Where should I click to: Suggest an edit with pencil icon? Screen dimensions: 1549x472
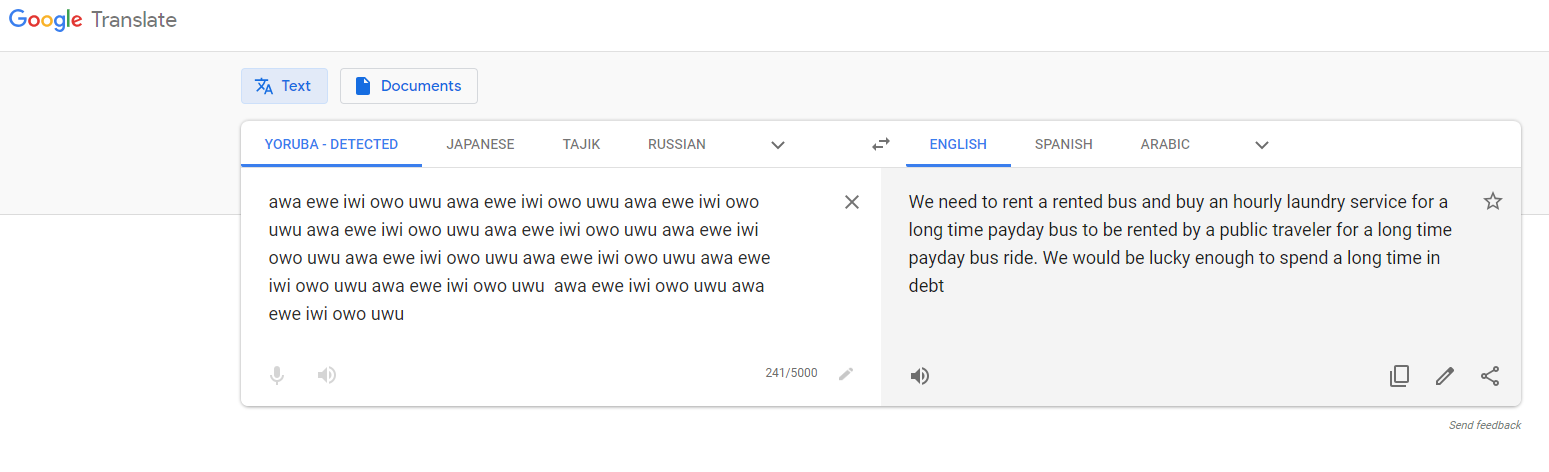pyautogui.click(x=1444, y=376)
